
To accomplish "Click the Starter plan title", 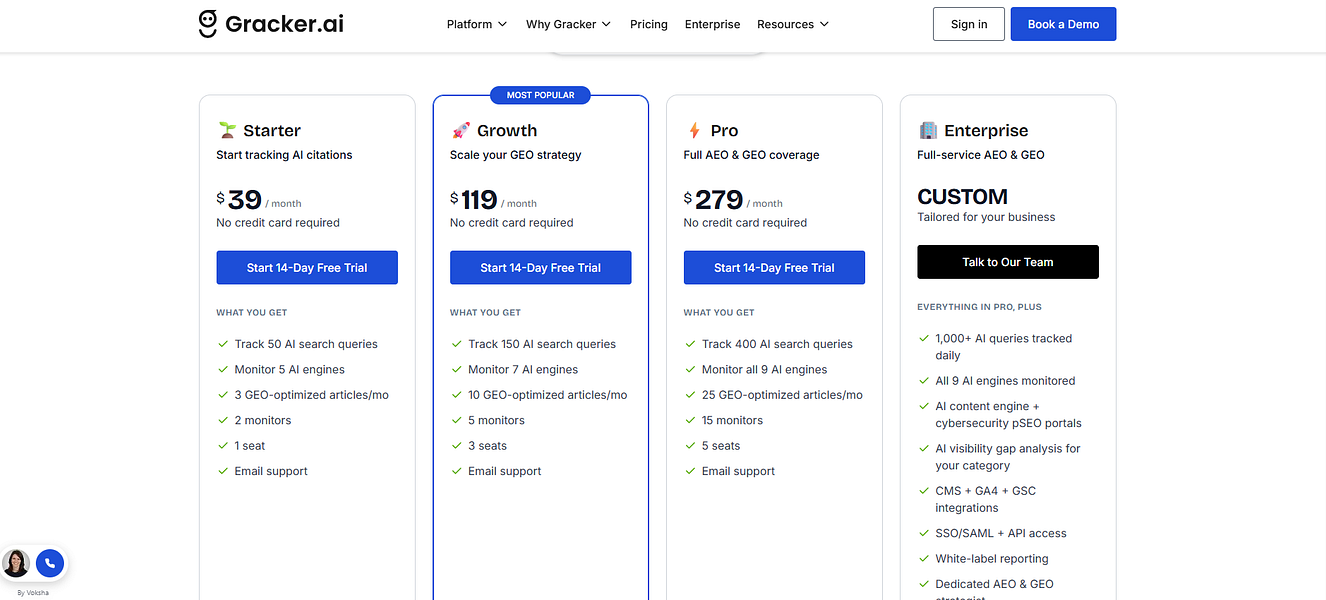I will click(272, 130).
